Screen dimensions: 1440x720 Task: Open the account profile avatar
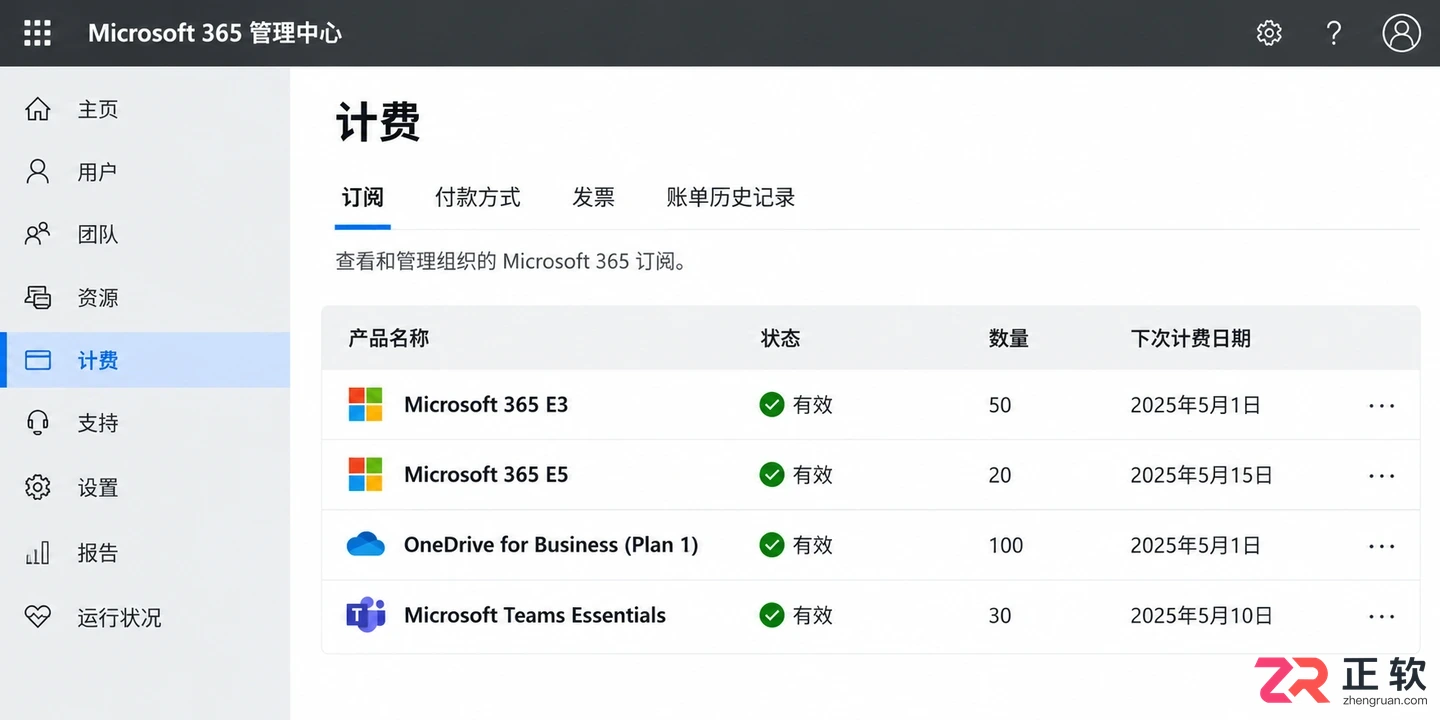click(x=1401, y=33)
